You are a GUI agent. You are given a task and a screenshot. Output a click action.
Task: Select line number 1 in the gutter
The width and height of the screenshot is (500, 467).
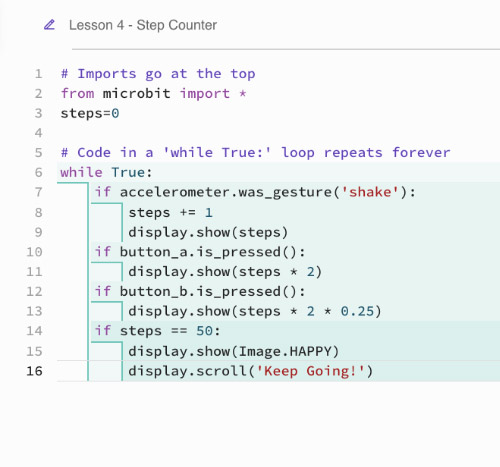[38, 74]
